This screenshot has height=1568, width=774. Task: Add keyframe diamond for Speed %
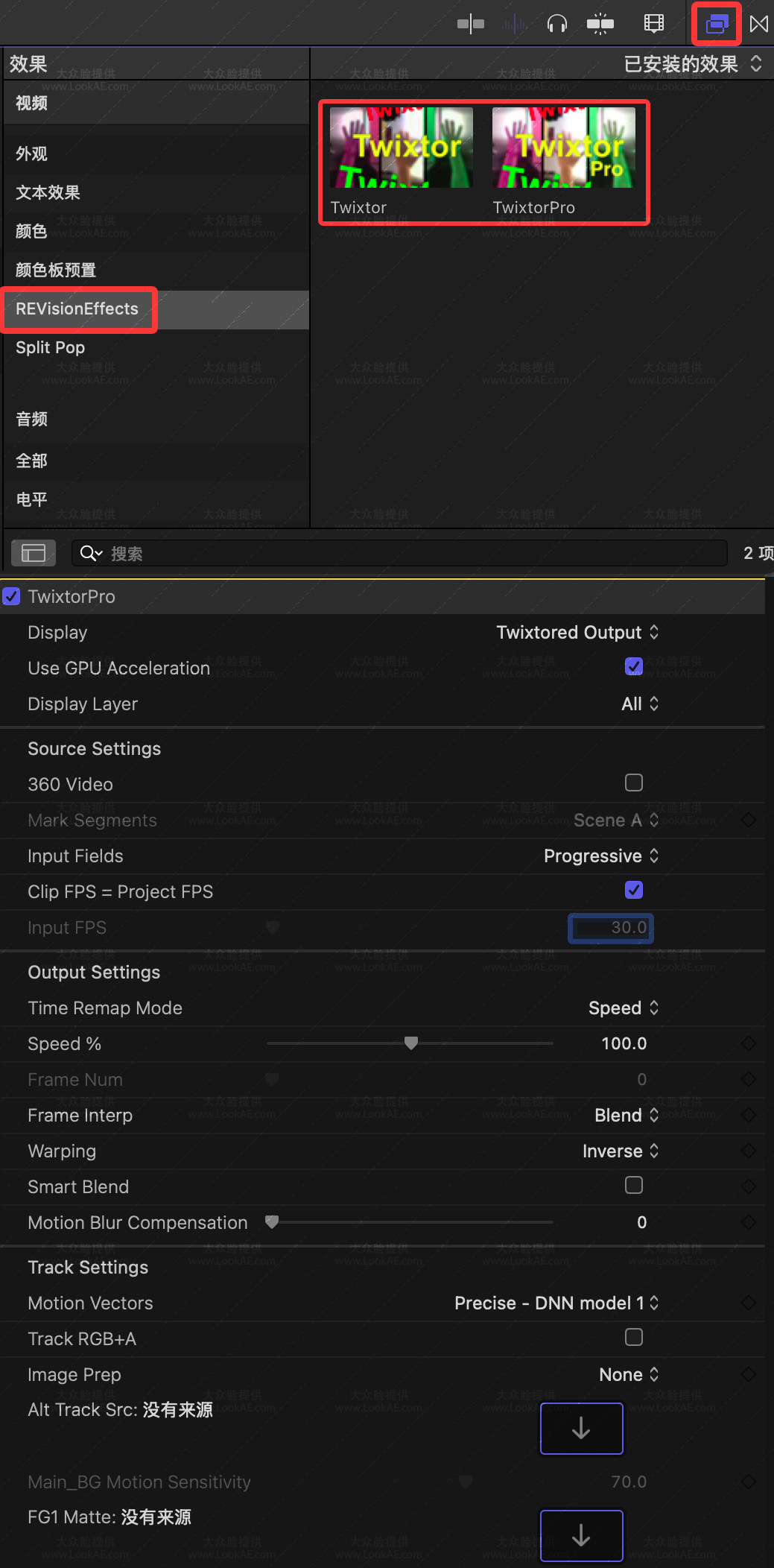coord(749,1043)
